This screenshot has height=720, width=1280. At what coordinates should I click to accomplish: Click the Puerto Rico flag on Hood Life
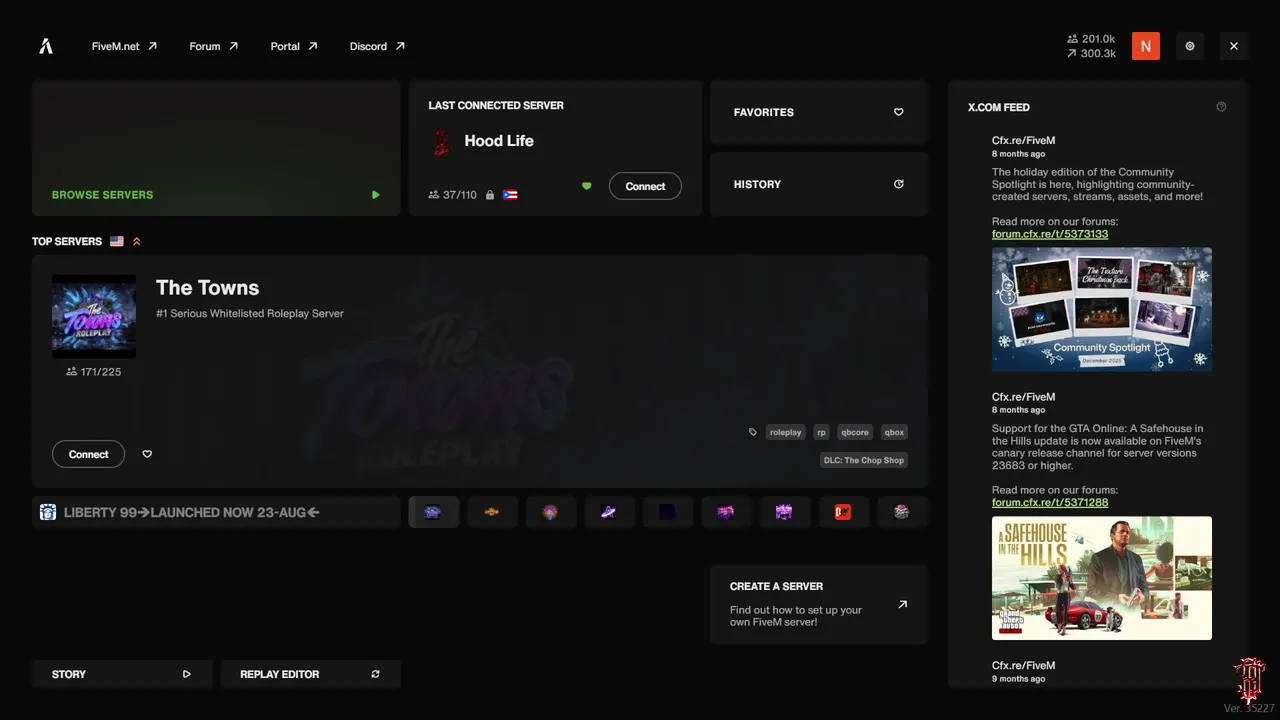tap(510, 195)
